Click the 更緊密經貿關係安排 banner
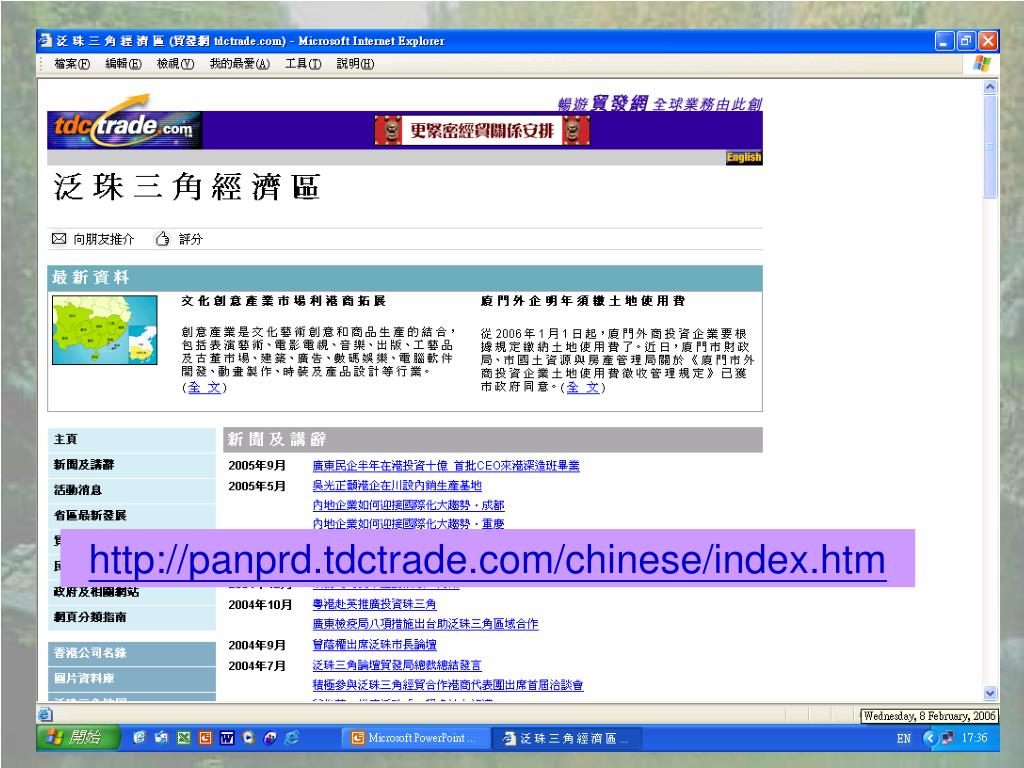 (x=482, y=131)
